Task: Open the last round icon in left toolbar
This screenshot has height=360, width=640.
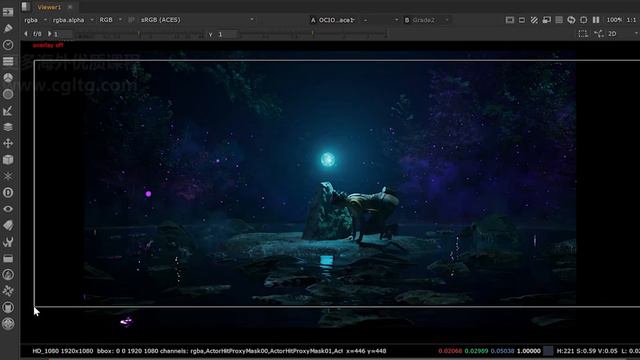Action: [x=8, y=323]
